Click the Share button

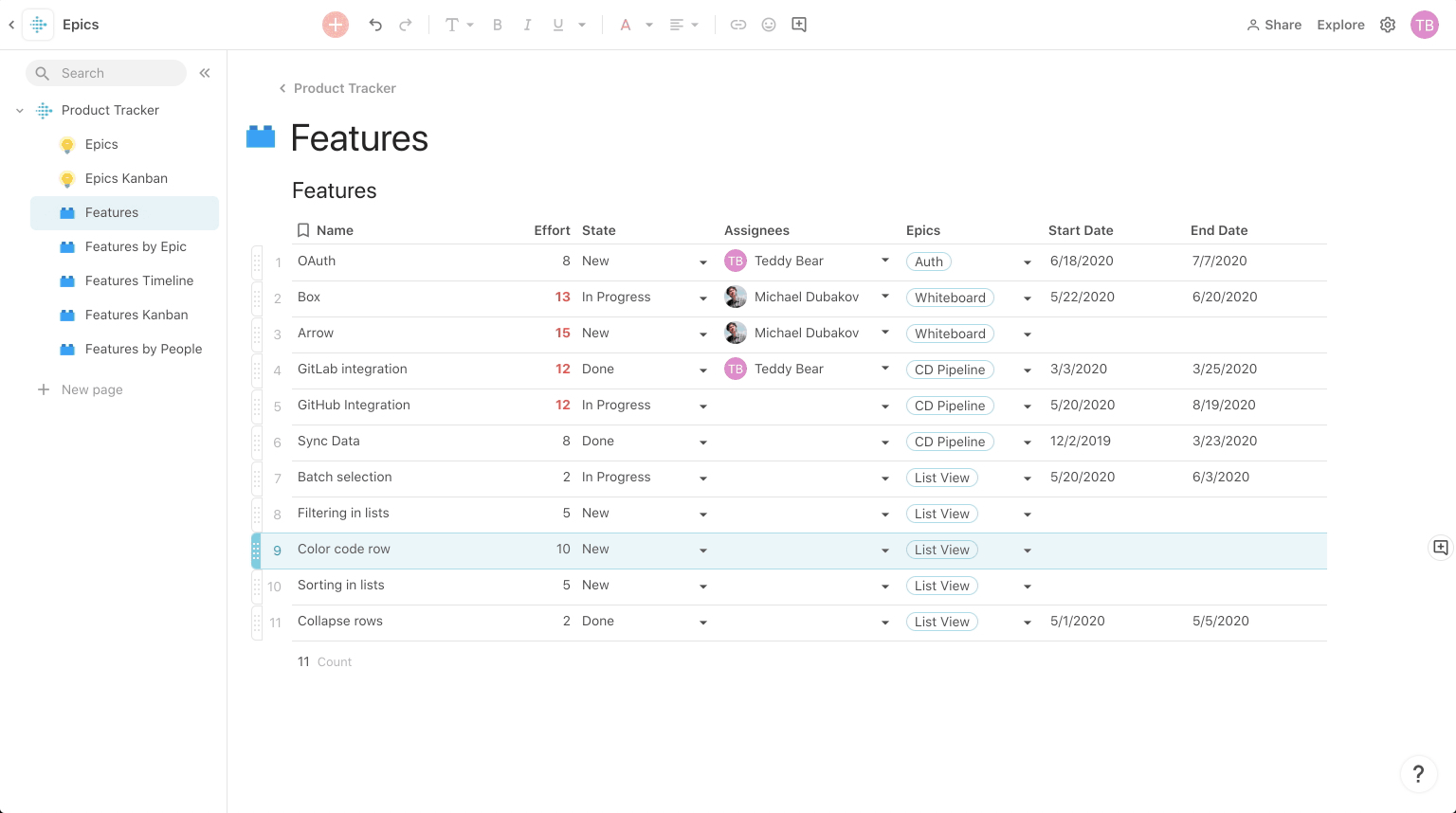pyautogui.click(x=1274, y=25)
